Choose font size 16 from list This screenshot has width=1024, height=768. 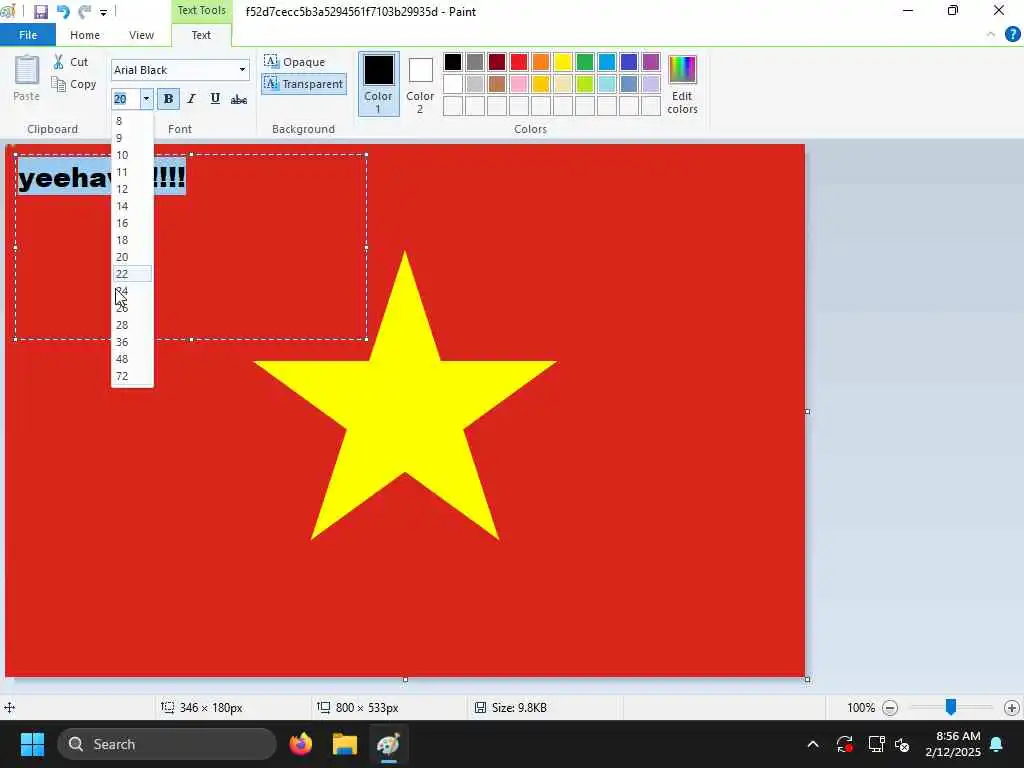click(133, 223)
